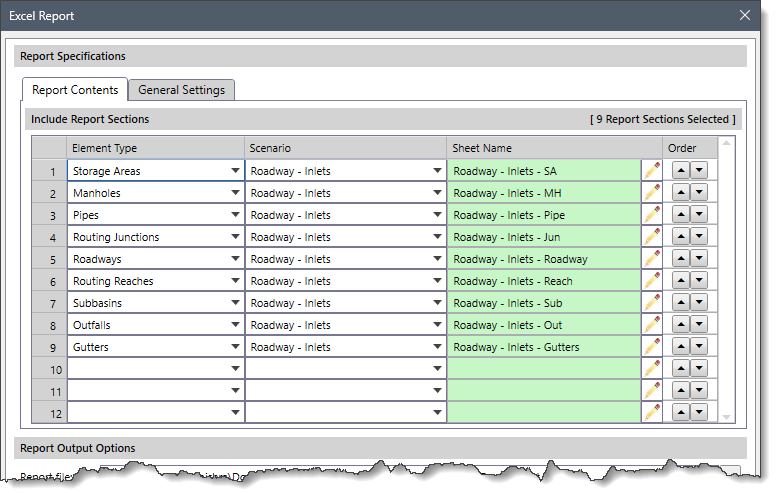The height and width of the screenshot is (493, 776).
Task: Click the pencil icon in row 10
Action: point(652,369)
